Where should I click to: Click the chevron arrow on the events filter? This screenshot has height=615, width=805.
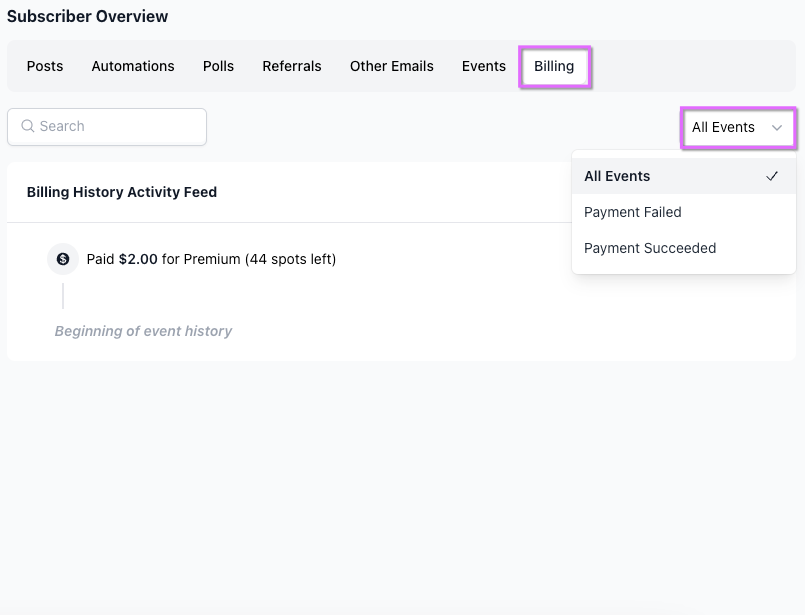click(x=776, y=128)
